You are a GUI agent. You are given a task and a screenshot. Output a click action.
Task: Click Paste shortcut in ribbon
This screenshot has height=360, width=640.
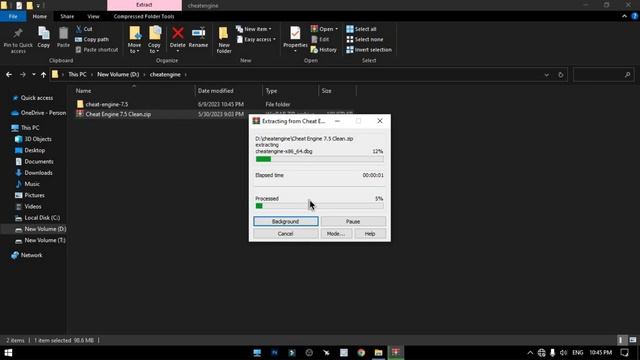[97, 50]
